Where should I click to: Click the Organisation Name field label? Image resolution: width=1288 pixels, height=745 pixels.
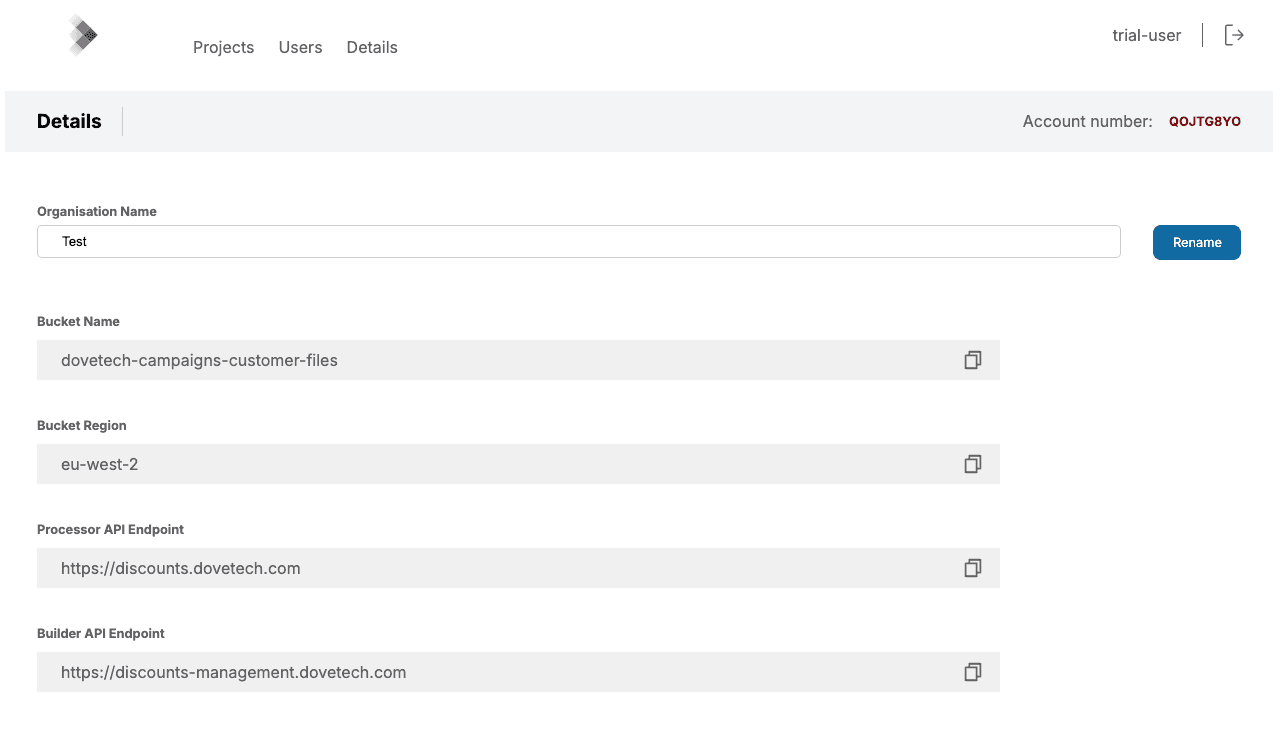[x=97, y=212]
